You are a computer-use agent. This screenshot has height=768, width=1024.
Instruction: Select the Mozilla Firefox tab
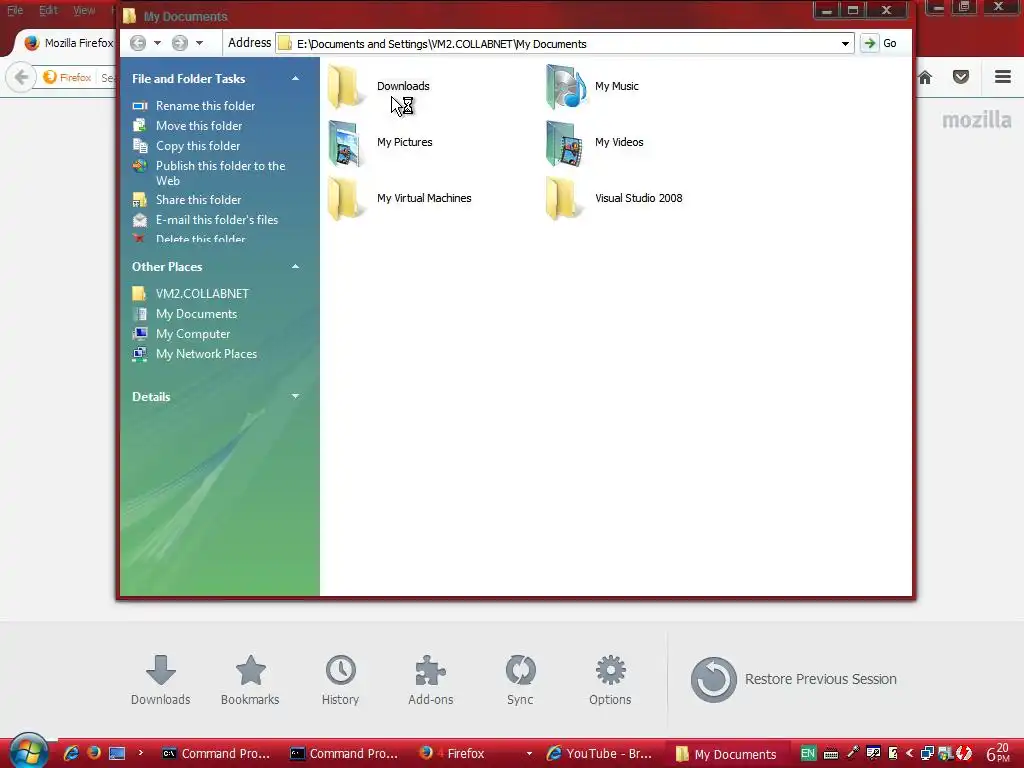click(x=68, y=43)
